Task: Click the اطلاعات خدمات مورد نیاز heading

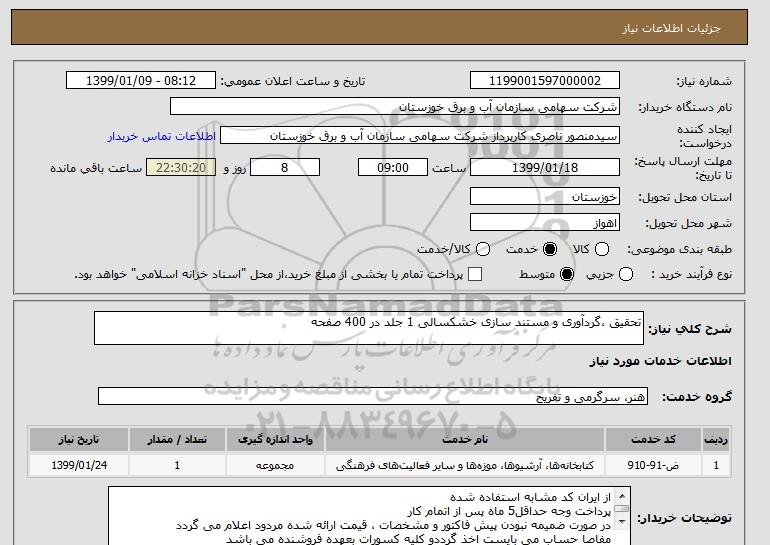Action: coord(660,361)
